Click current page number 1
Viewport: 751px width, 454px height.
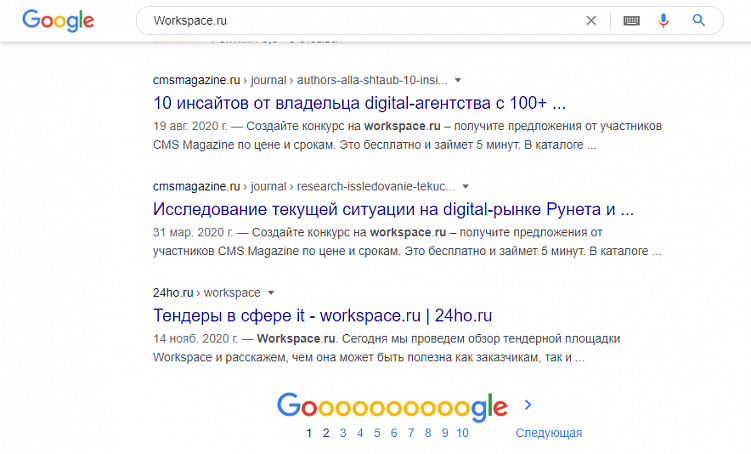[x=309, y=433]
